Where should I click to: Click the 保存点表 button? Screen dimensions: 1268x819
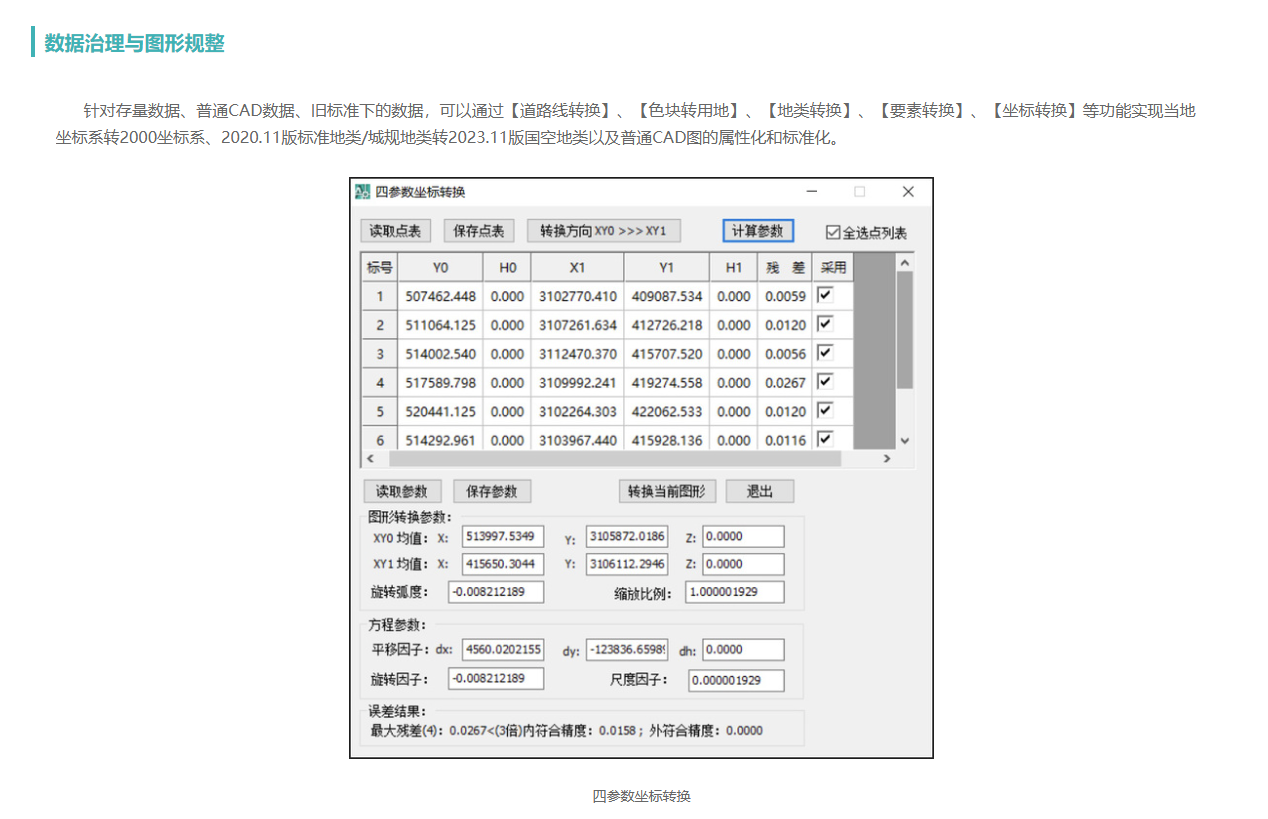tap(479, 231)
